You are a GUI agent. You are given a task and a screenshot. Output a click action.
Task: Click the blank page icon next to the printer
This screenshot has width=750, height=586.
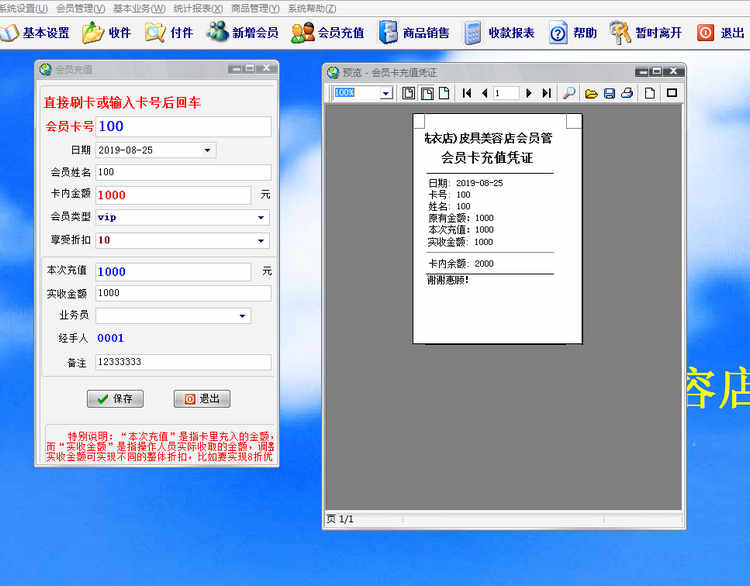[x=650, y=93]
